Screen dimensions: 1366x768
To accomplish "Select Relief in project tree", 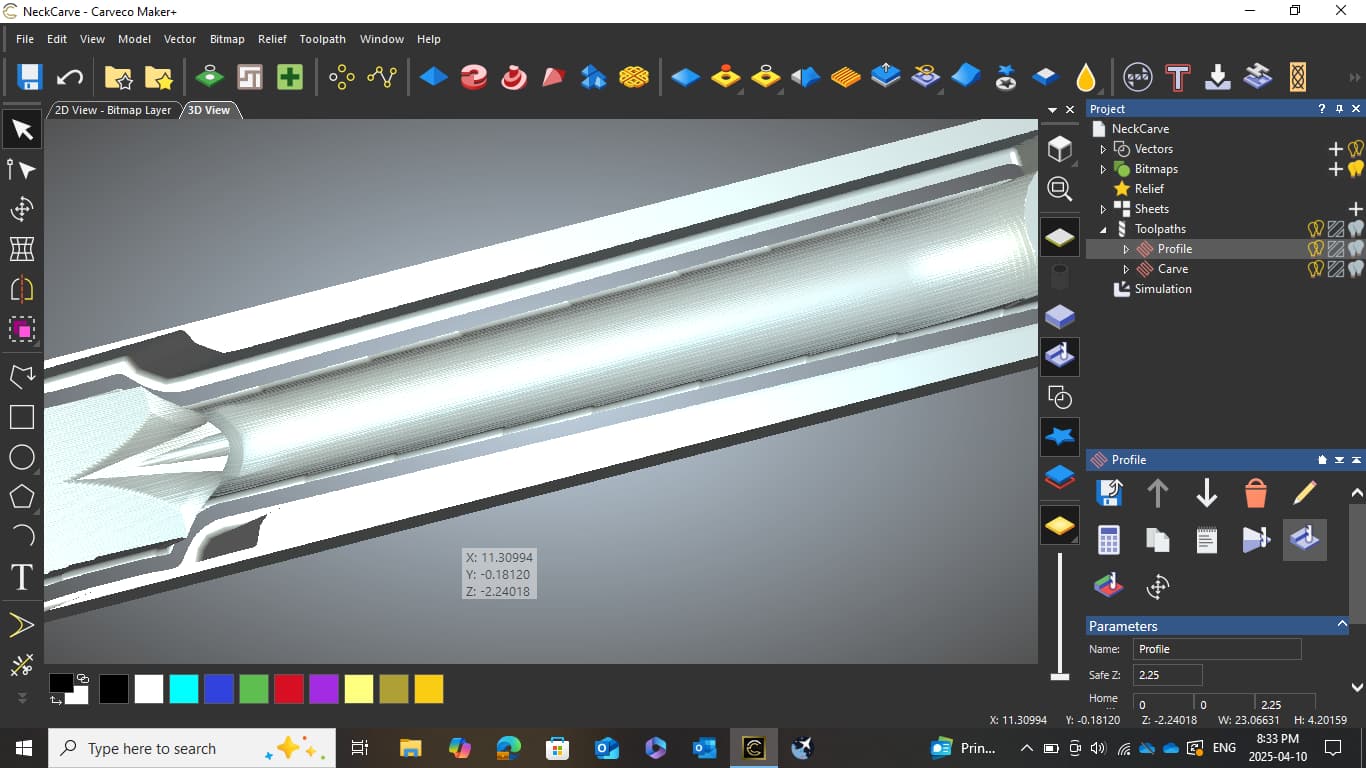I will click(x=1149, y=189).
